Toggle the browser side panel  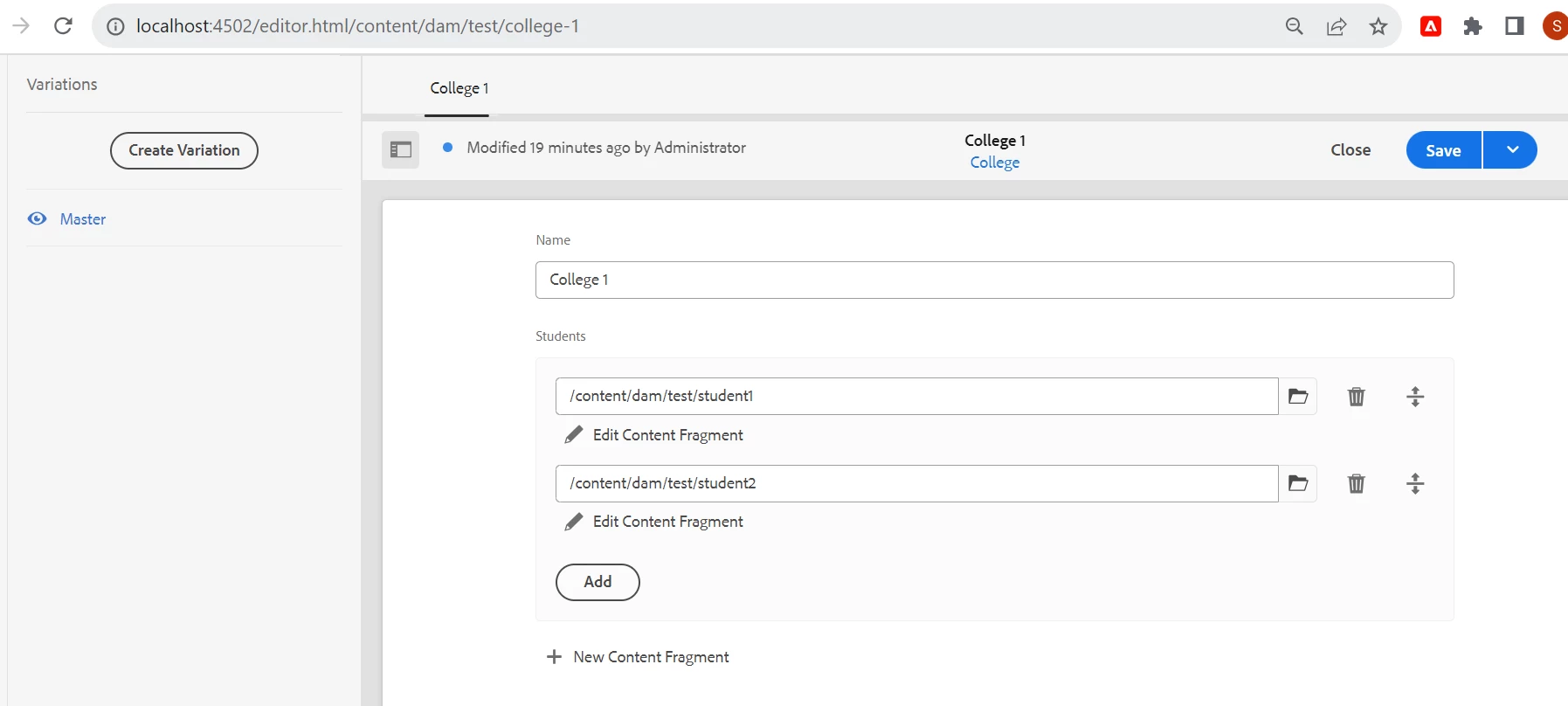[x=1515, y=26]
